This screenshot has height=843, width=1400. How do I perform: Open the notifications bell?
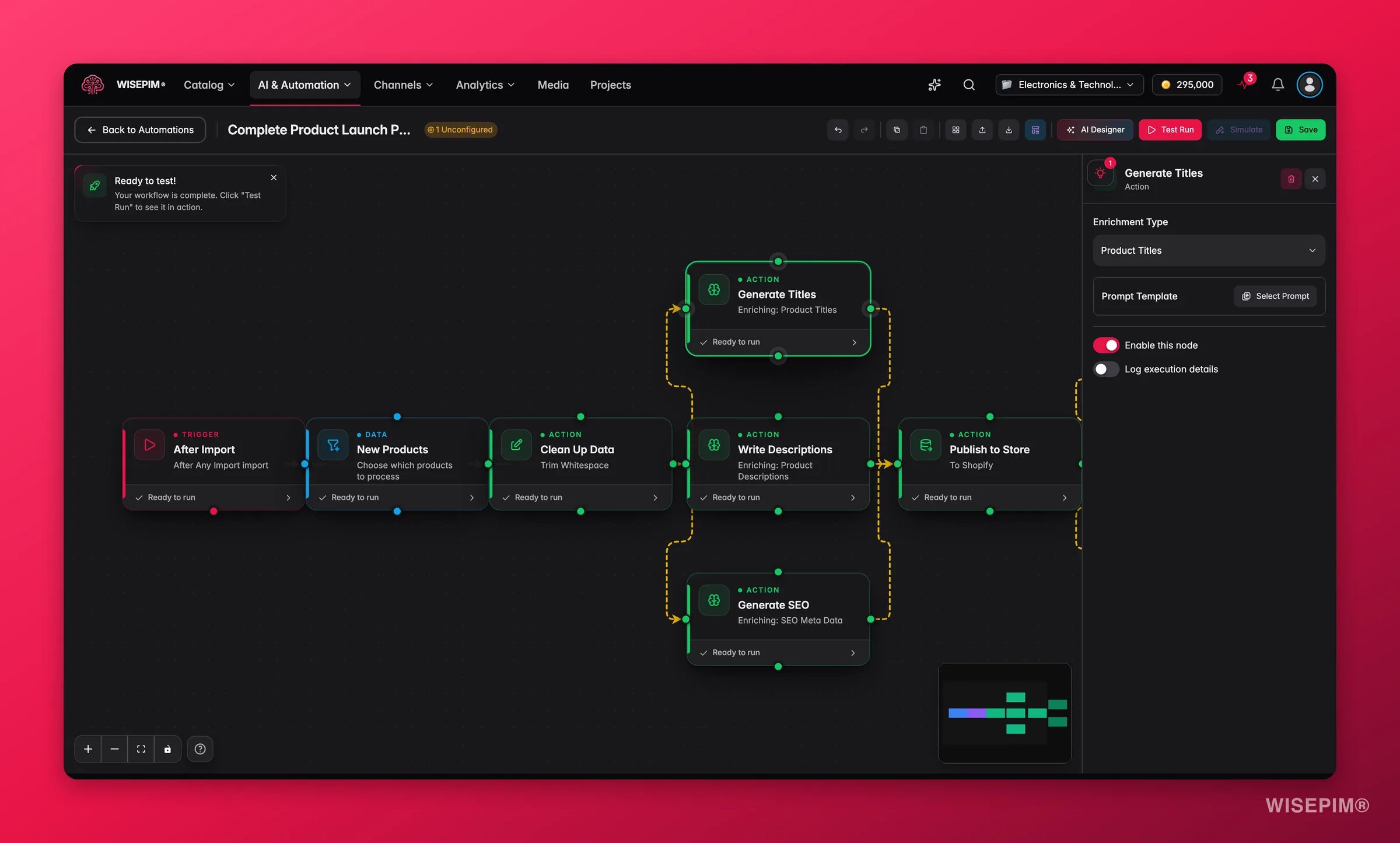1277,85
